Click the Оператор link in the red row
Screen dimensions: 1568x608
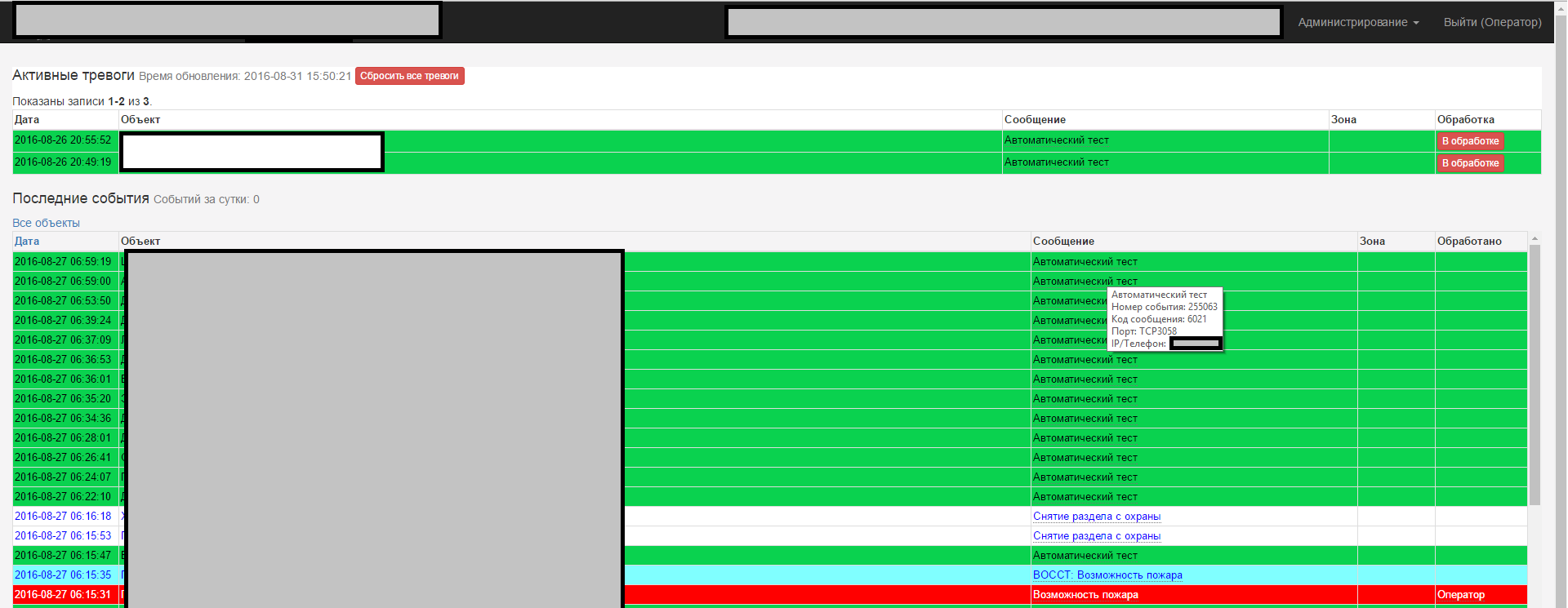(x=1460, y=595)
